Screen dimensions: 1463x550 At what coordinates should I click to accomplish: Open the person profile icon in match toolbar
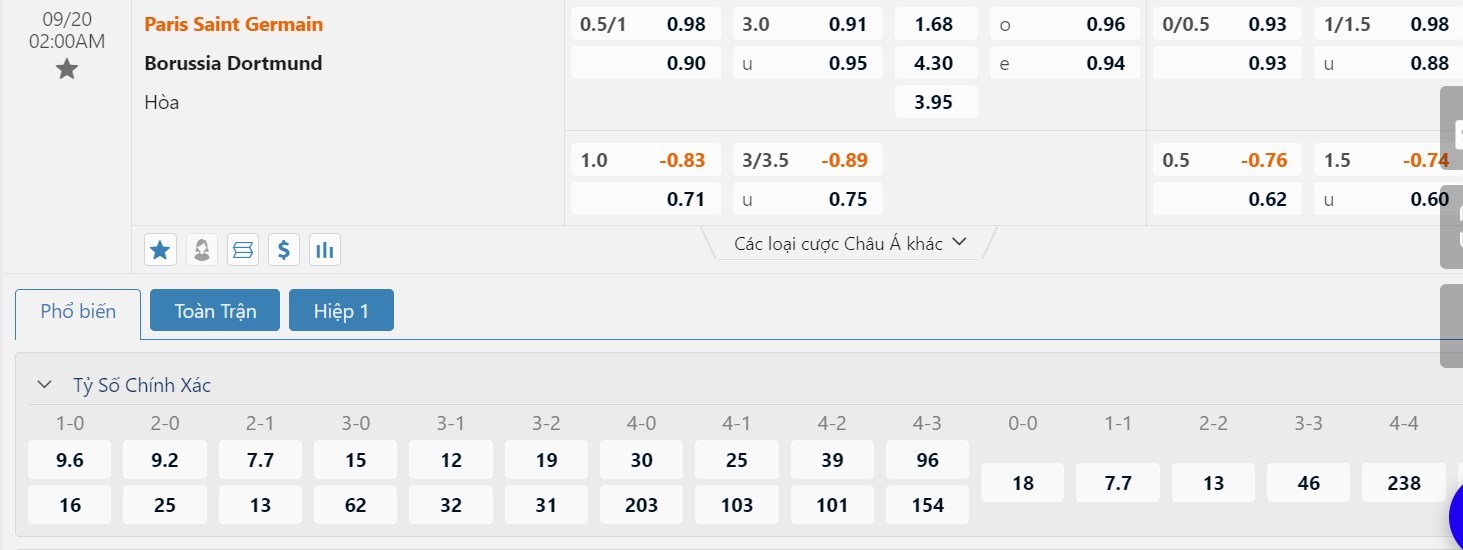[201, 250]
